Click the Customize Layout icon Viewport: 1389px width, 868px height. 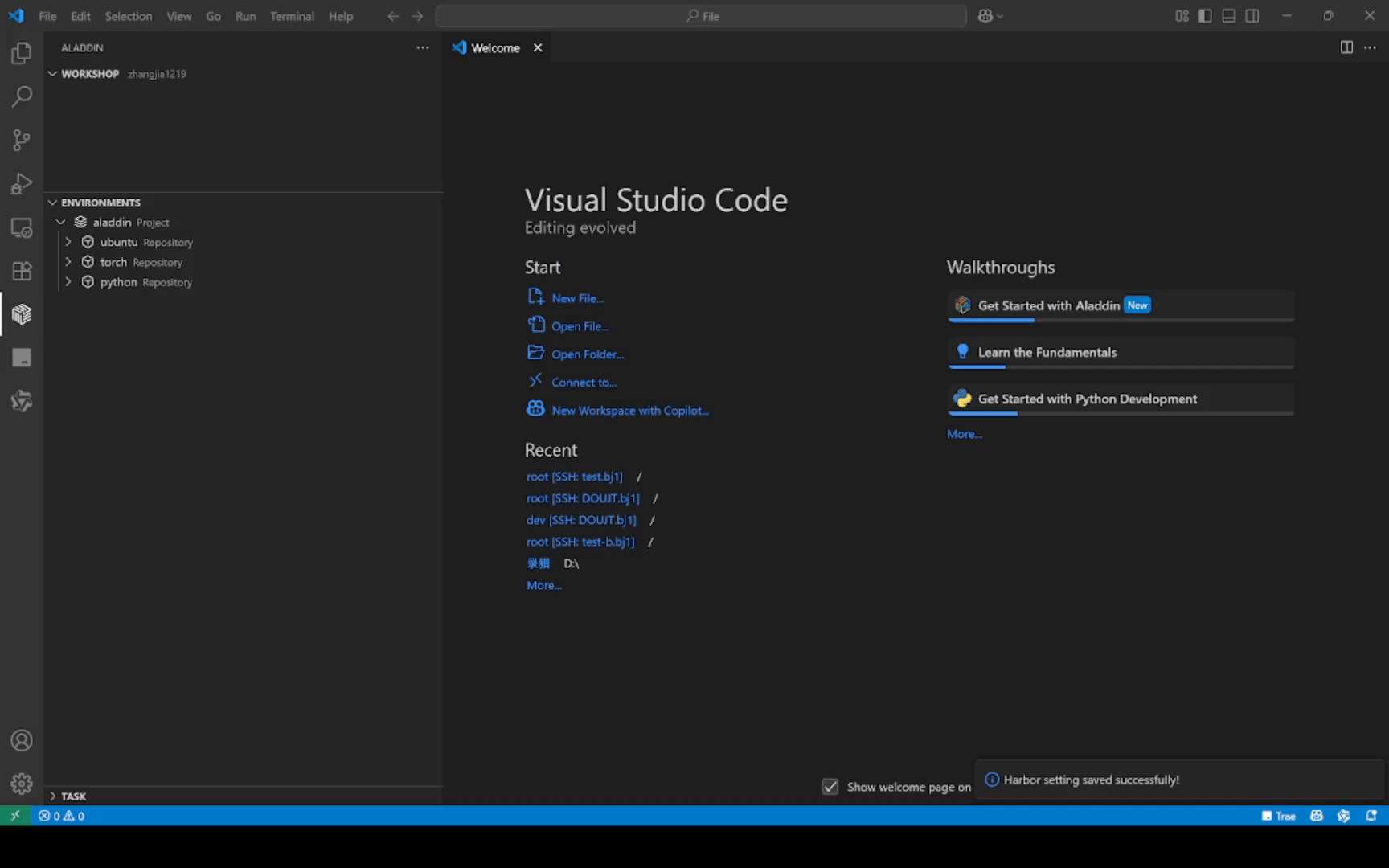1182,16
